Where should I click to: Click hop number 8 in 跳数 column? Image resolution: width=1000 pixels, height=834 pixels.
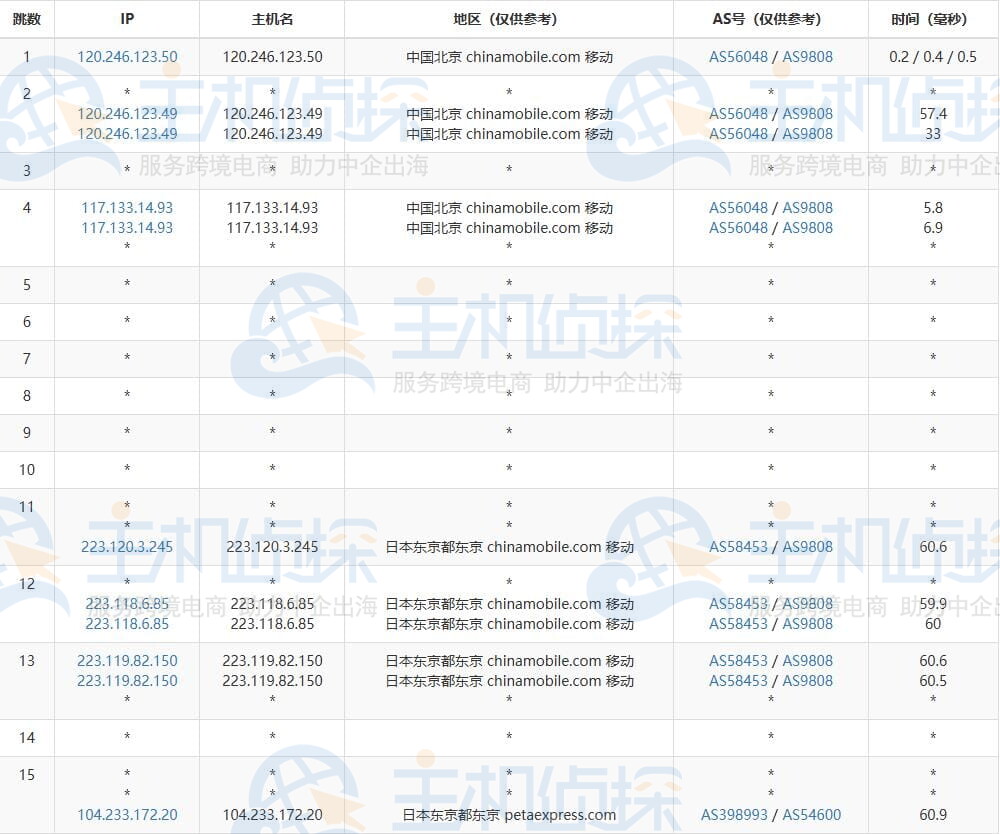pyautogui.click(x=27, y=396)
